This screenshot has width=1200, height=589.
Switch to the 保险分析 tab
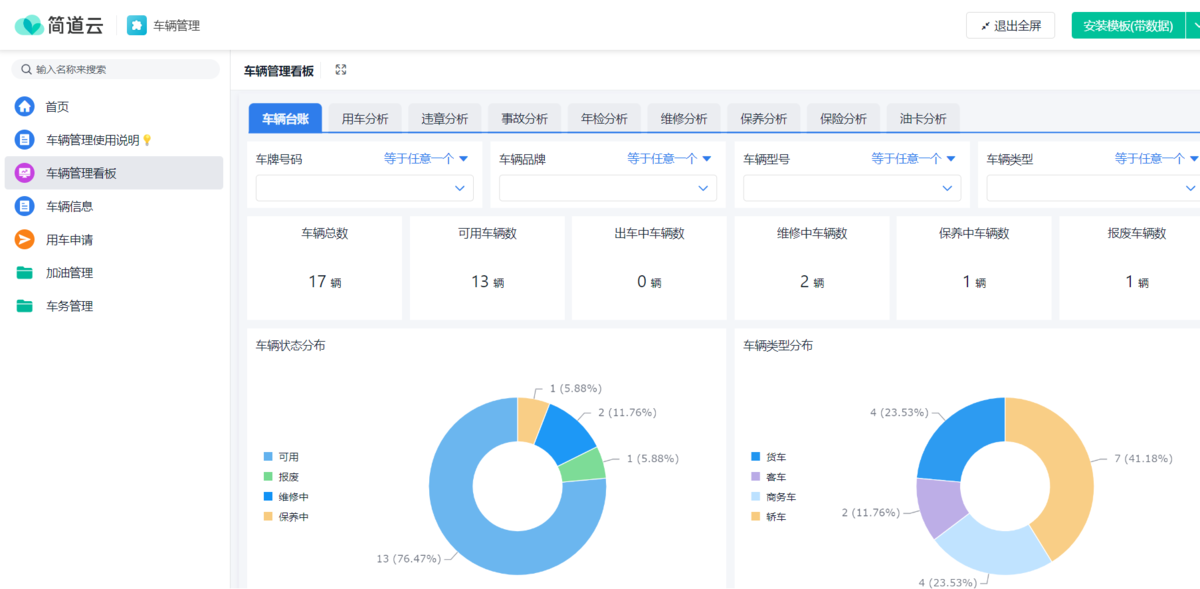point(843,117)
